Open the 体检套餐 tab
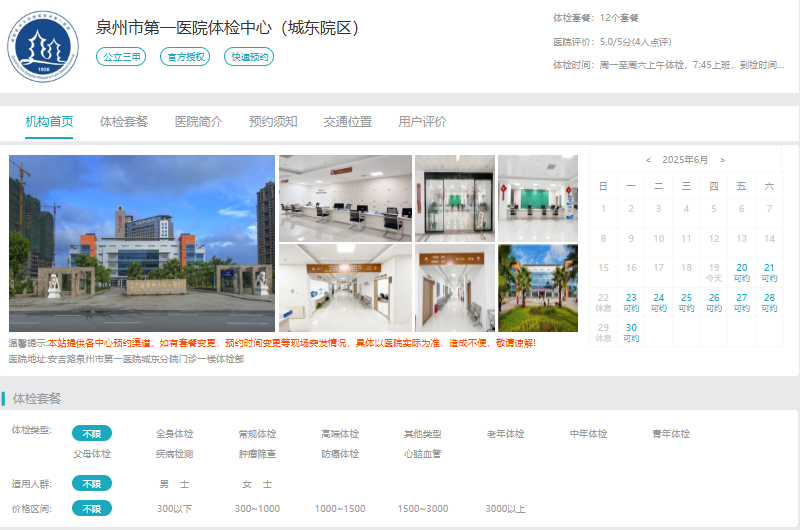This screenshot has width=800, height=530. click(x=124, y=122)
